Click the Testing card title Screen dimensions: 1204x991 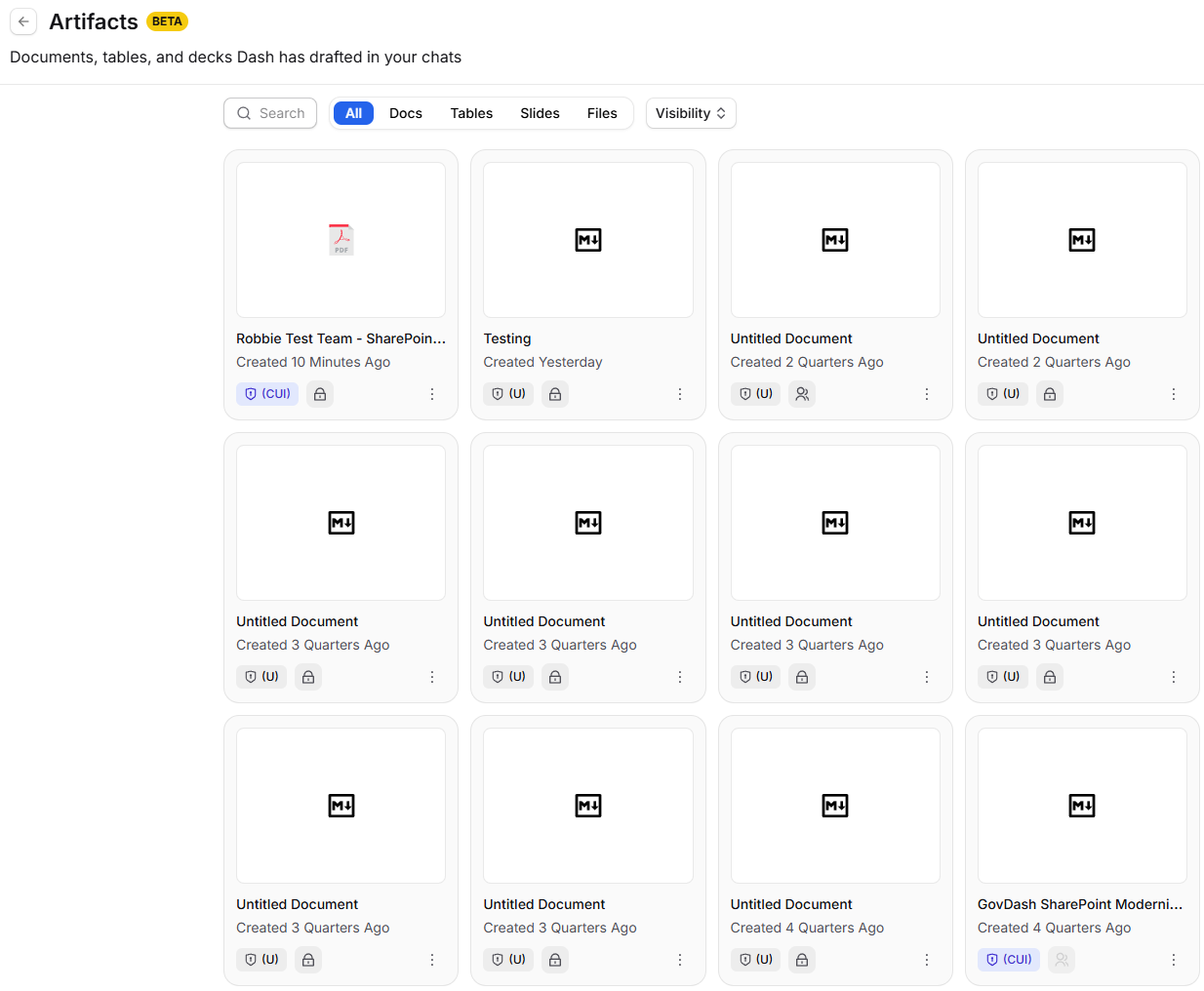(507, 338)
